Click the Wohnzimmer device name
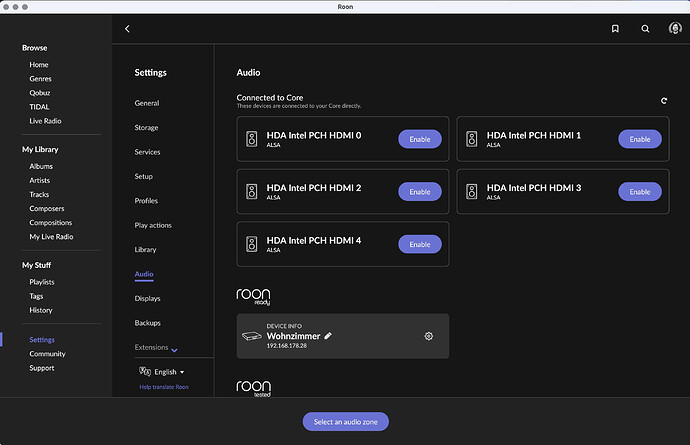The width and height of the screenshot is (690, 445). coord(294,336)
